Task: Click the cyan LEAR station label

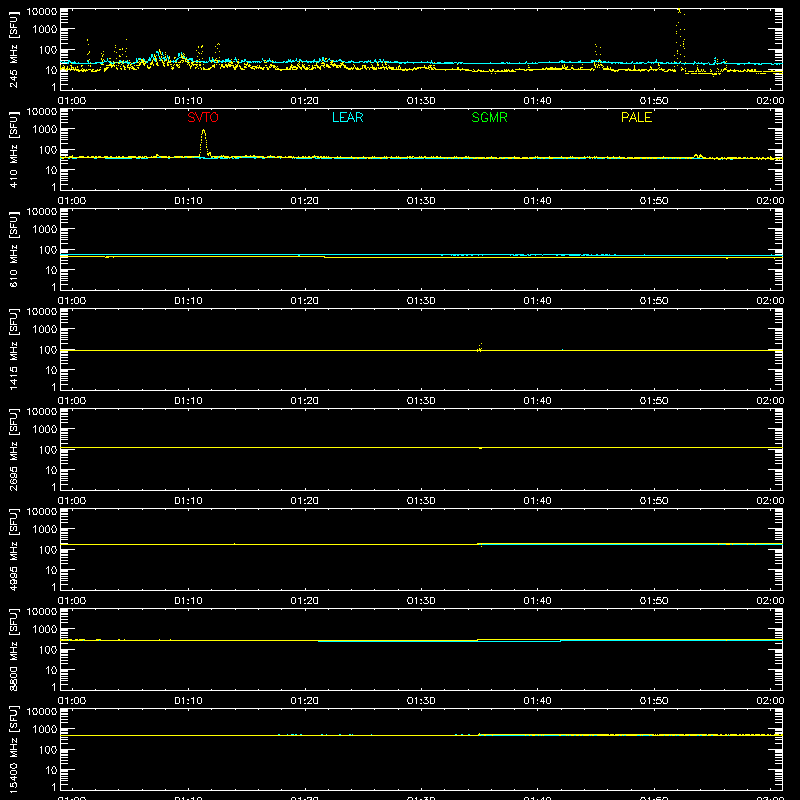Action: pyautogui.click(x=347, y=117)
